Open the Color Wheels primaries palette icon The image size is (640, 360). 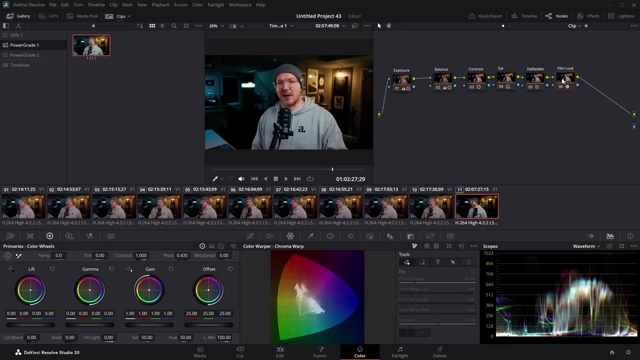[x=49, y=236]
